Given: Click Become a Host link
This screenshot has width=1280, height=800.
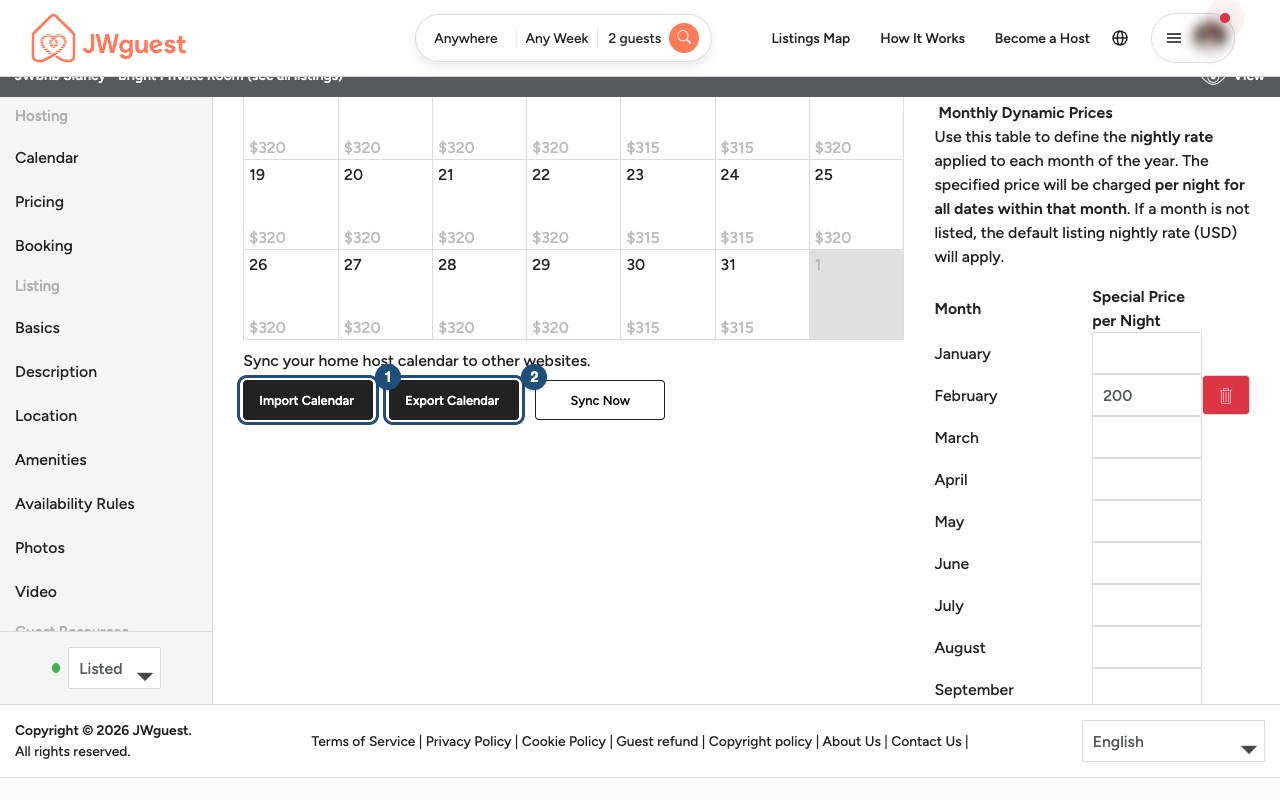Looking at the screenshot, I should [x=1042, y=38].
